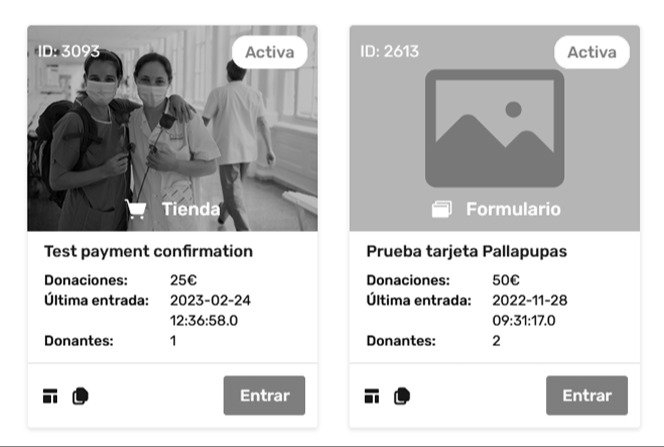Click the Activa badge on campaign 3093
664x447 pixels.
[270, 52]
